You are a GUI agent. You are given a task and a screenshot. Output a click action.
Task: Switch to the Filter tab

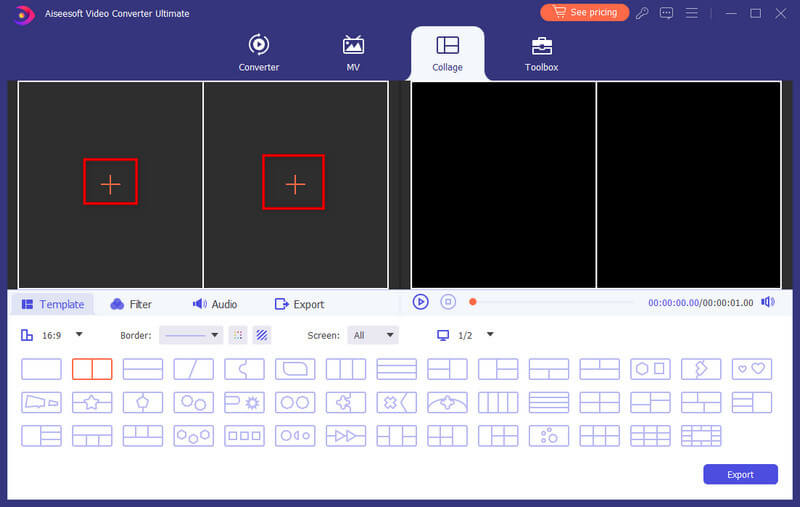coord(131,305)
